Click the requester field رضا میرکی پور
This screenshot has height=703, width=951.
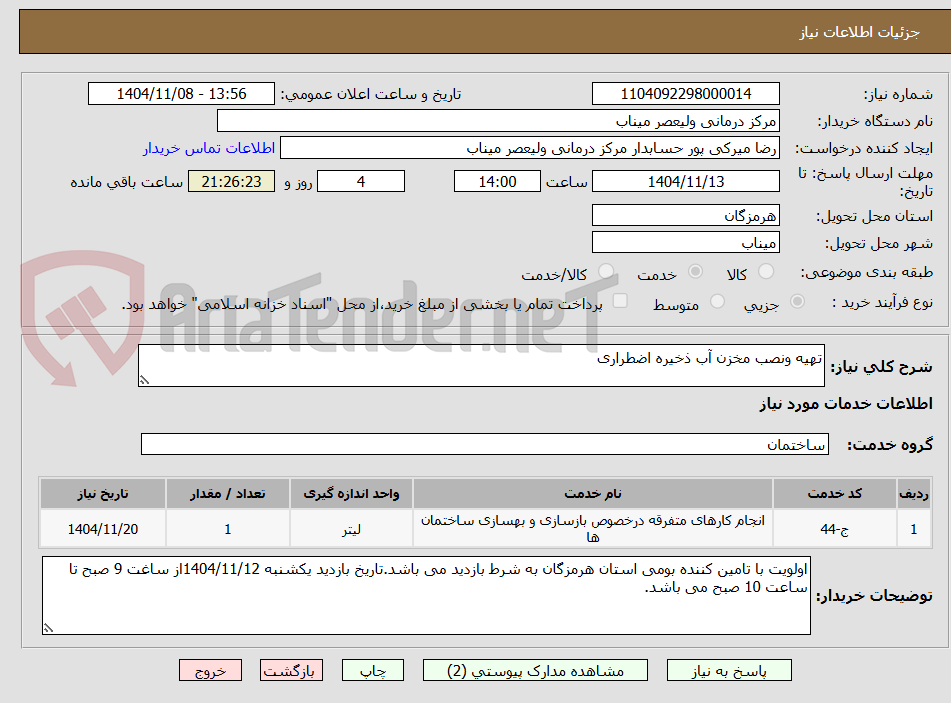click(x=529, y=148)
